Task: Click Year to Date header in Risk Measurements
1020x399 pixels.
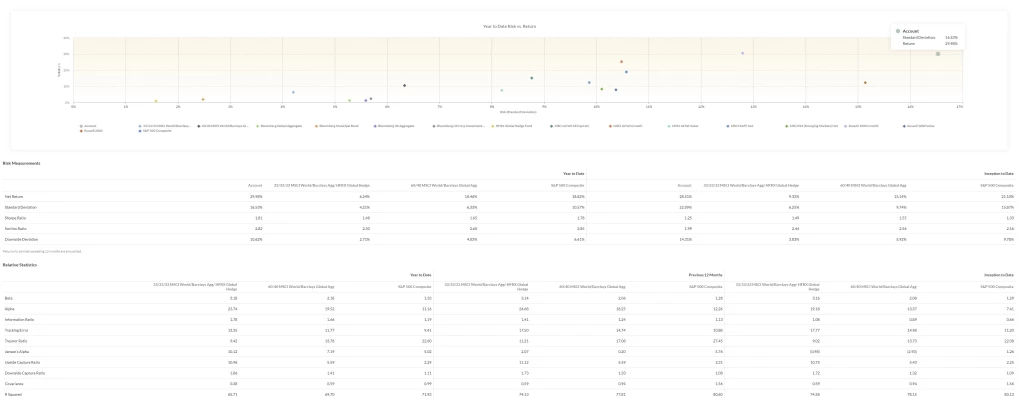Action: [574, 174]
